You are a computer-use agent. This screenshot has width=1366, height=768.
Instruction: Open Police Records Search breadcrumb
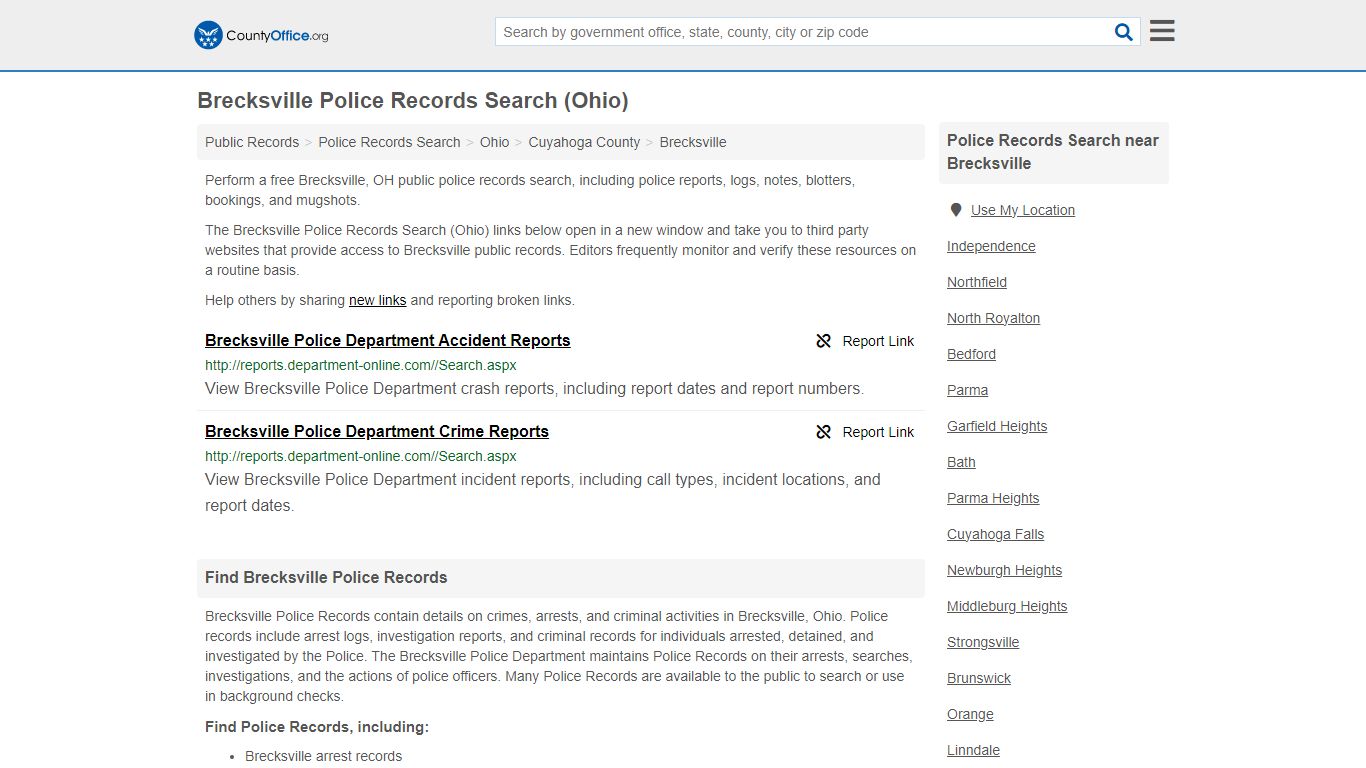coord(389,142)
